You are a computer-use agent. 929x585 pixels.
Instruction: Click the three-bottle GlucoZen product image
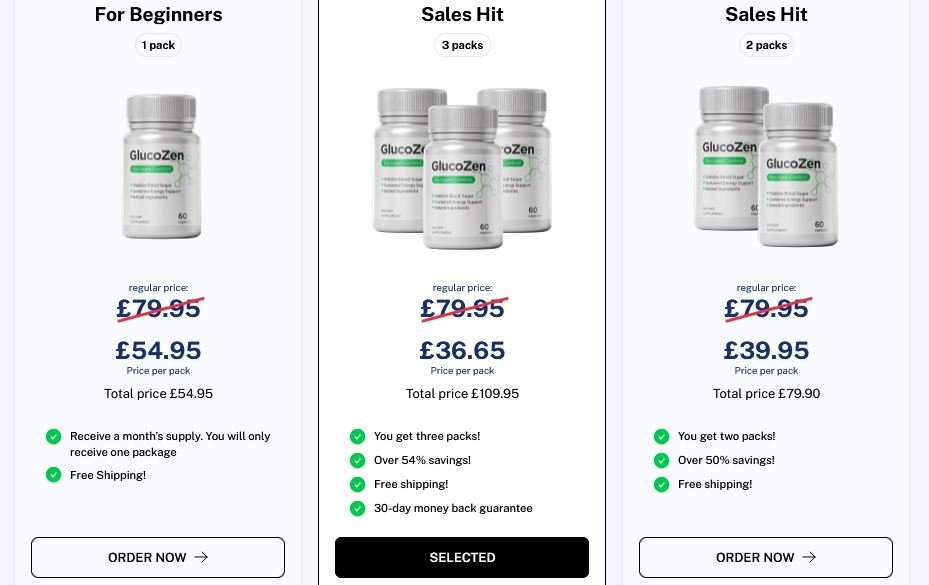point(462,168)
